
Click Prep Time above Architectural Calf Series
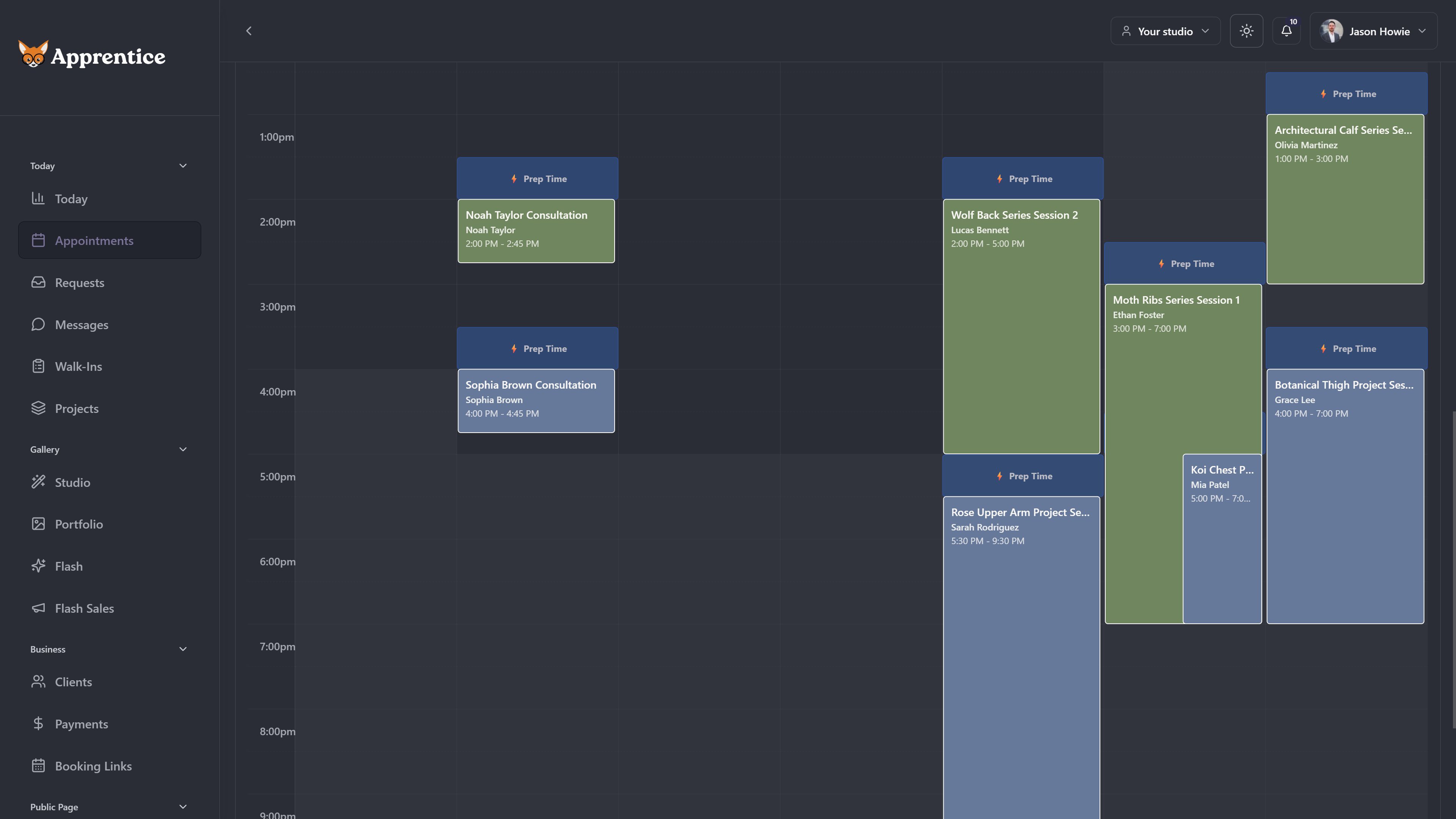click(x=1347, y=94)
